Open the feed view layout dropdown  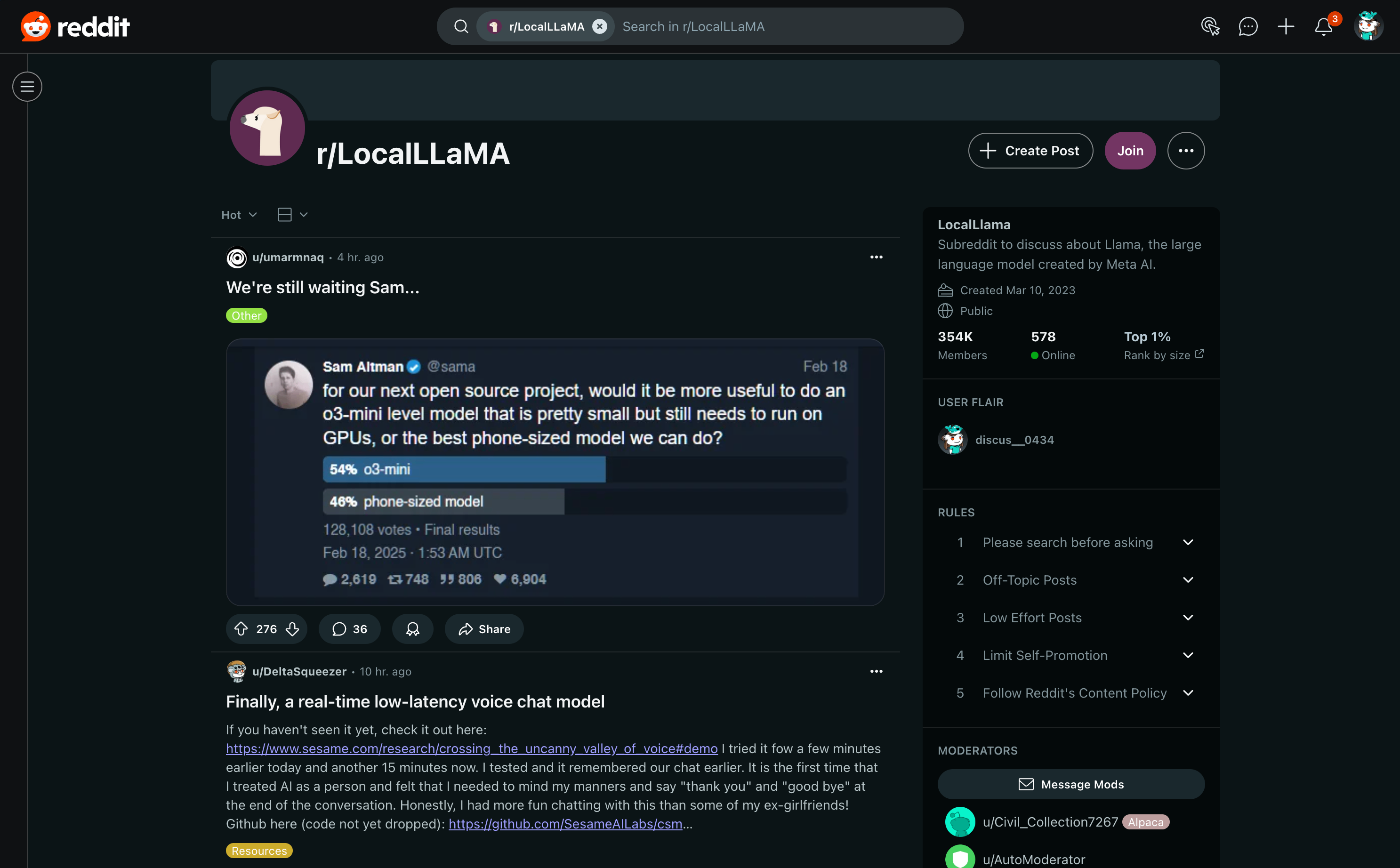(x=292, y=215)
